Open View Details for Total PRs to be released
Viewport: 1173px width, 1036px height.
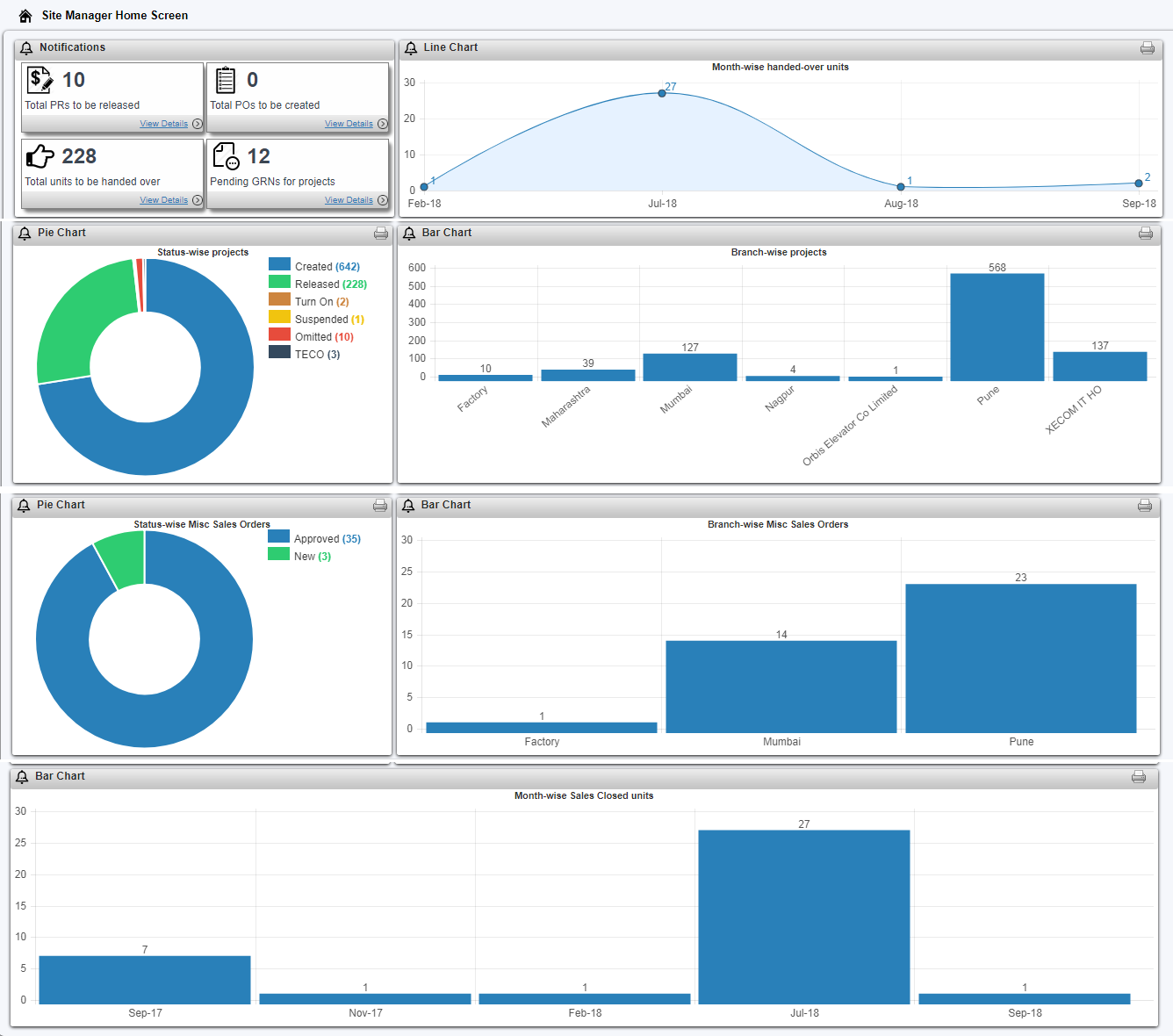[x=164, y=124]
